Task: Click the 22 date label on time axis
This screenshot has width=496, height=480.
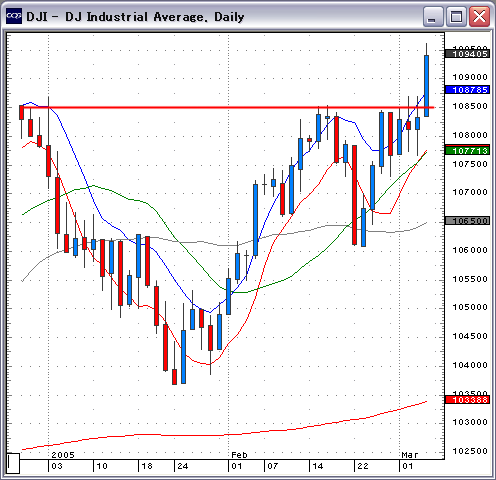Action: [x=363, y=466]
